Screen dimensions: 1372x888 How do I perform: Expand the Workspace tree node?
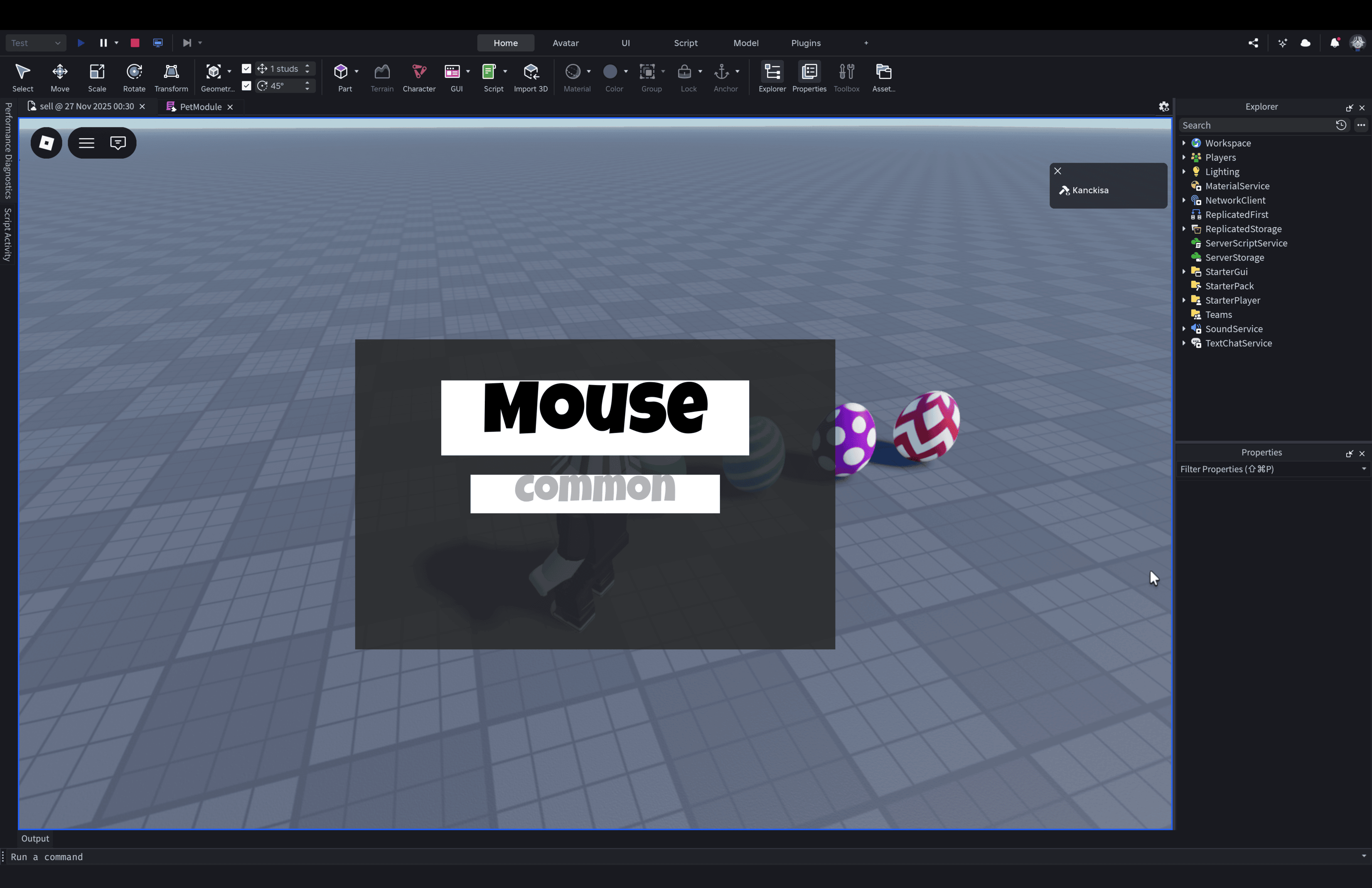[x=1184, y=143]
